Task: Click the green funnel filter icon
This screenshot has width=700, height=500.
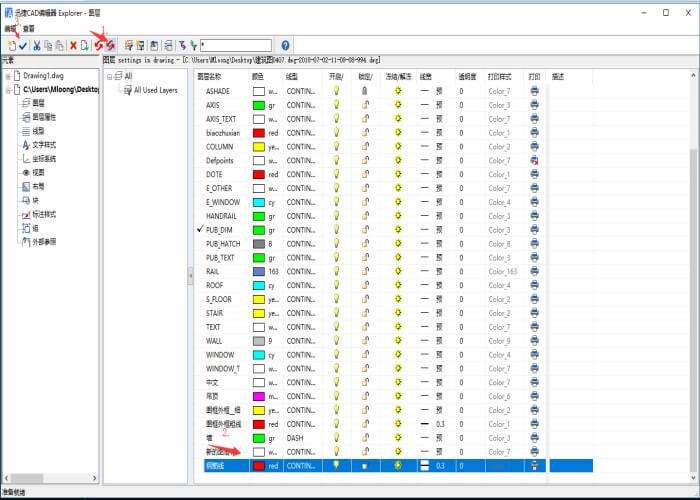Action: (193, 45)
